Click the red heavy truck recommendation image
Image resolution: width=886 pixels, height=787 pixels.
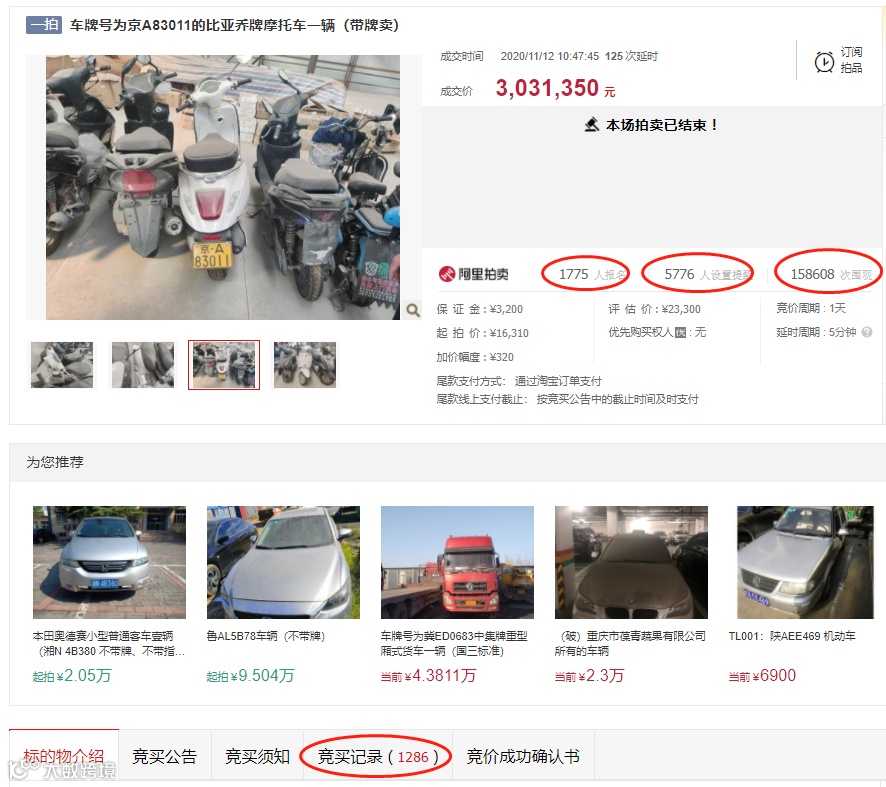pyautogui.click(x=457, y=562)
